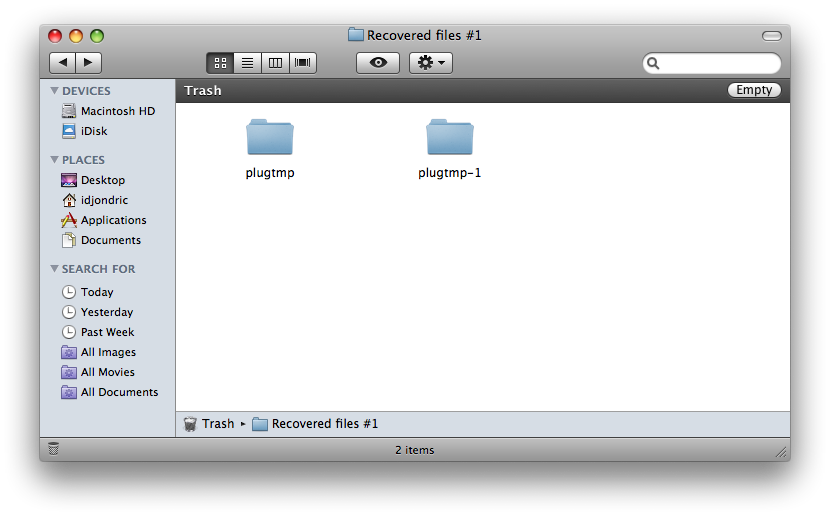Switch to list view
The image size is (830, 516).
[x=247, y=63]
